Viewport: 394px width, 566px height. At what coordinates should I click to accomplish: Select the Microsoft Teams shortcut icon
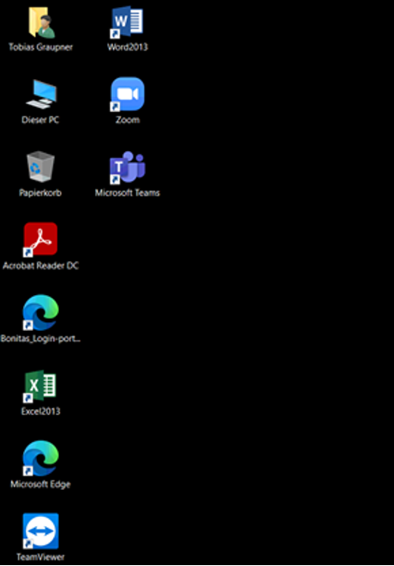(x=127, y=167)
